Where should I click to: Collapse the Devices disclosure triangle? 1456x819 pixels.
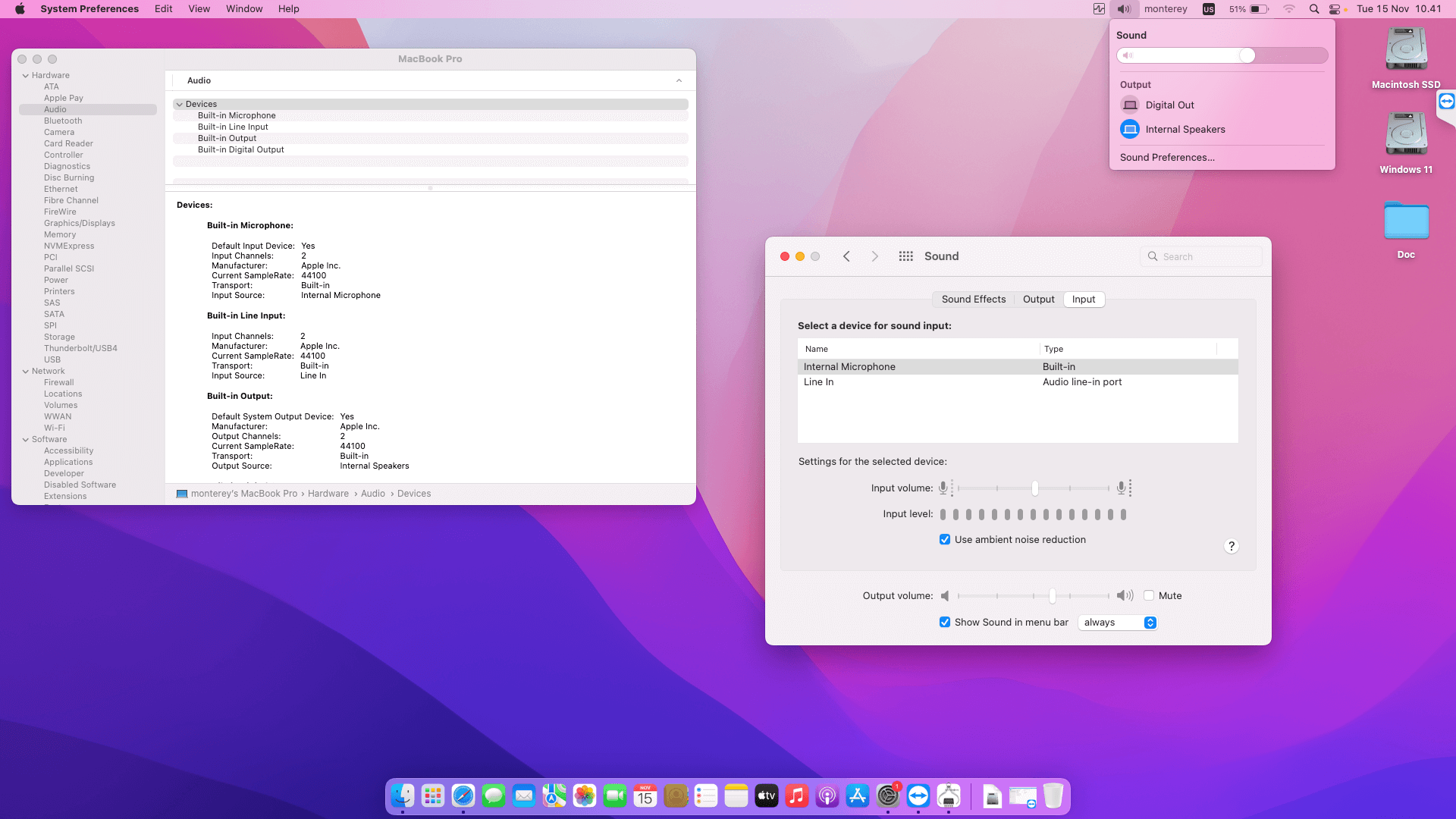(x=180, y=105)
